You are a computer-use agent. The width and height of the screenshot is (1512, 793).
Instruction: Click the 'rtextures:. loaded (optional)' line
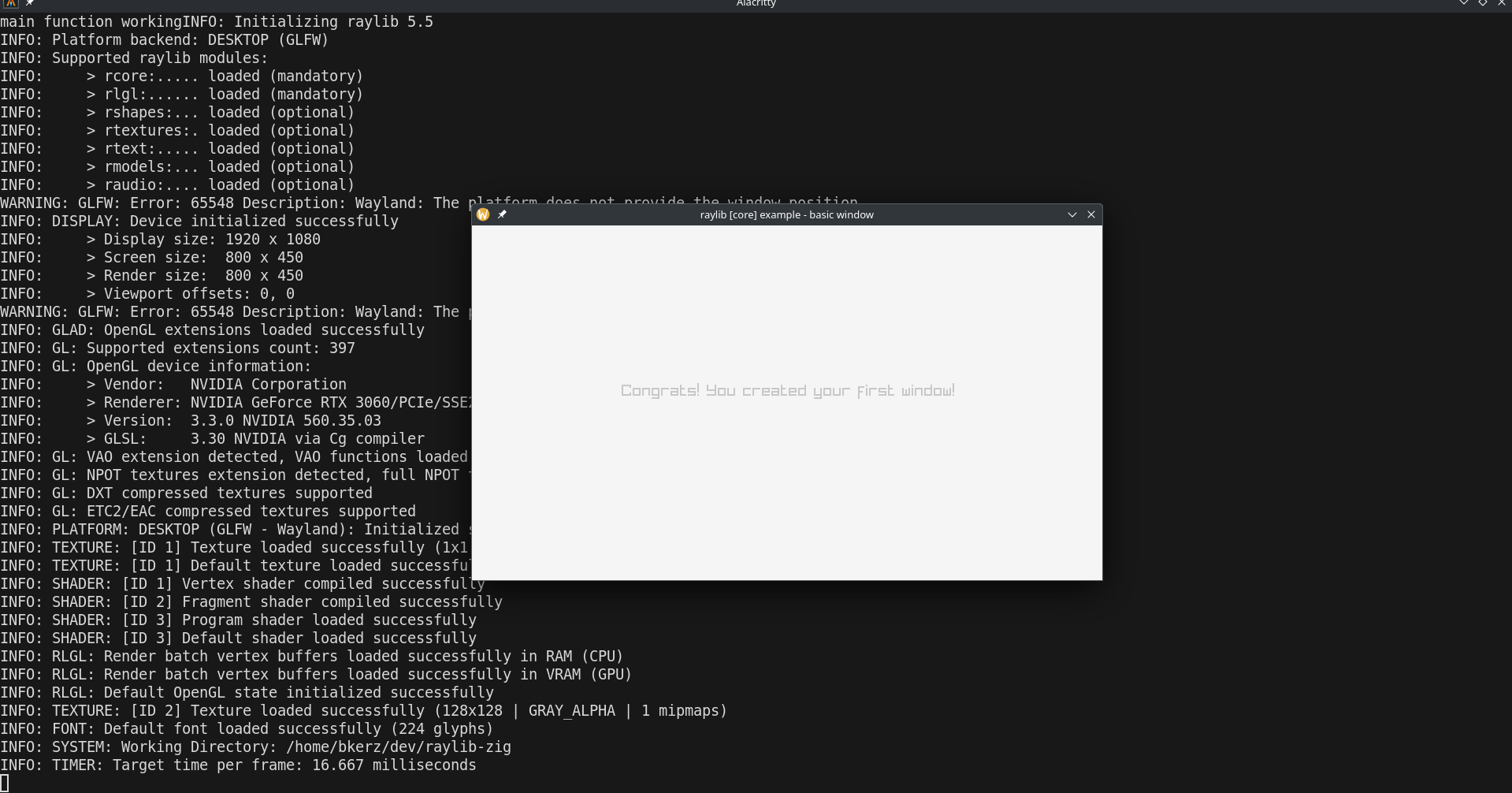click(x=177, y=131)
